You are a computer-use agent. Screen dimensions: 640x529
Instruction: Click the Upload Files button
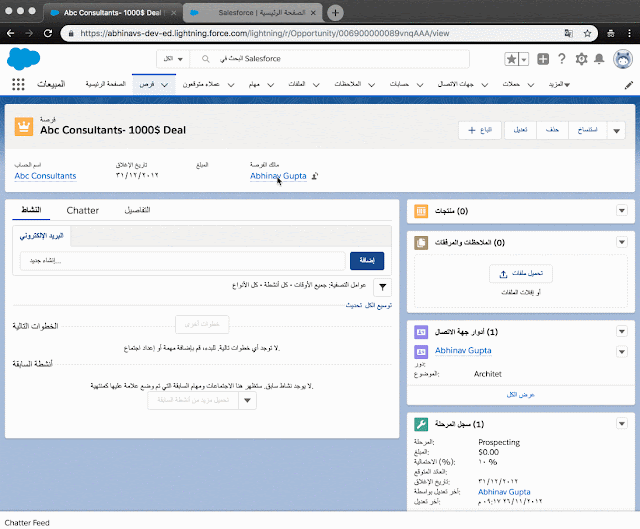(521, 274)
